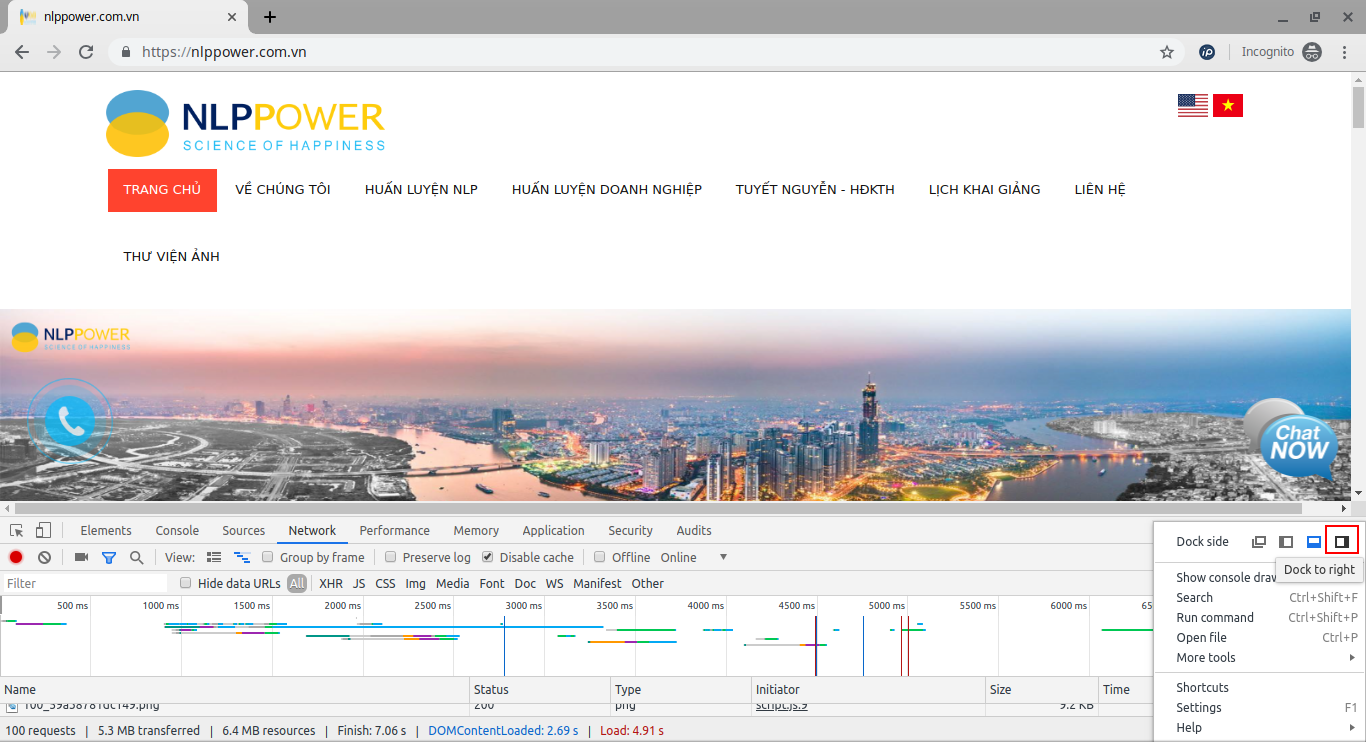Viewport: 1366px width, 742px height.
Task: Reload the nlppower.com.vn page
Action: click(x=86, y=52)
